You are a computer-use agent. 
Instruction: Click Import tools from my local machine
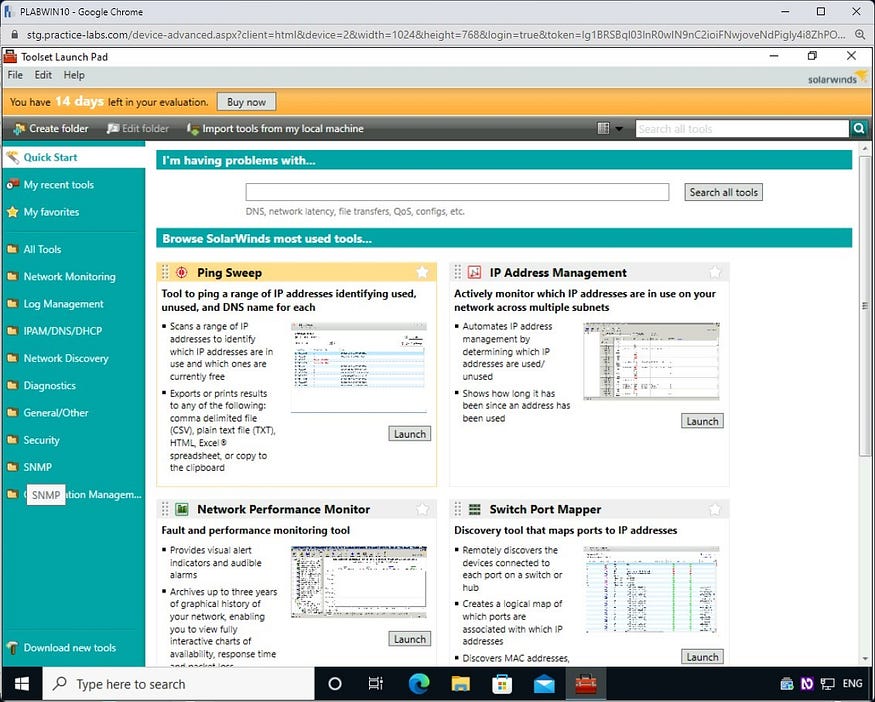275,128
